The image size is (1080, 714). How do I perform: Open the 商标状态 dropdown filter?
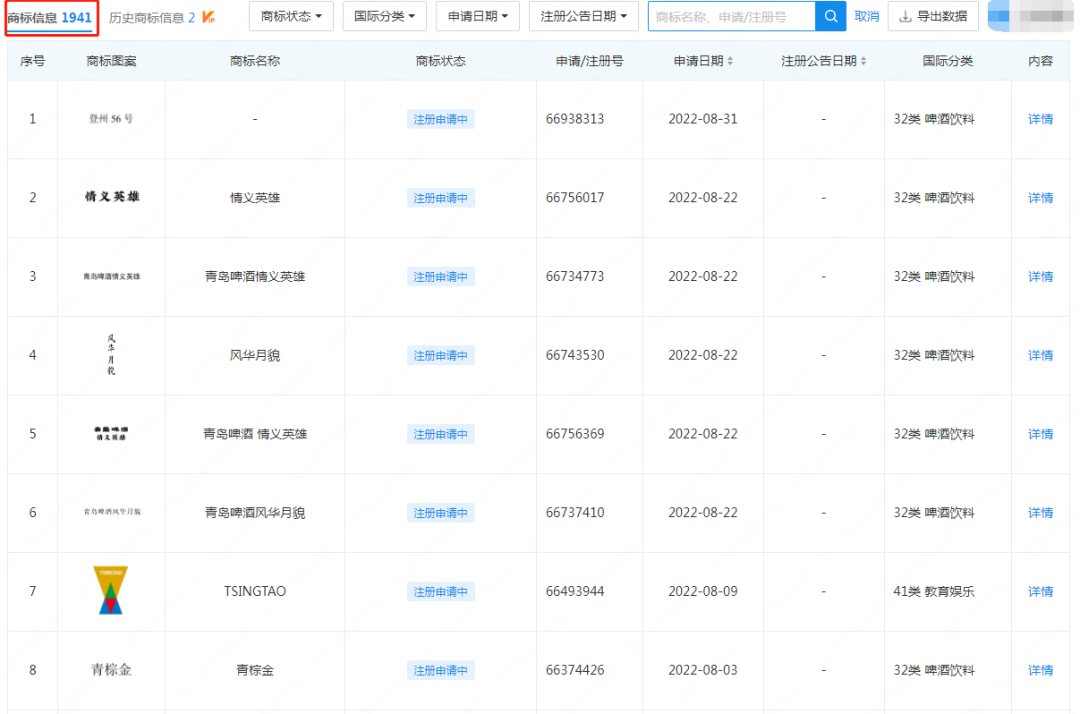click(x=291, y=16)
